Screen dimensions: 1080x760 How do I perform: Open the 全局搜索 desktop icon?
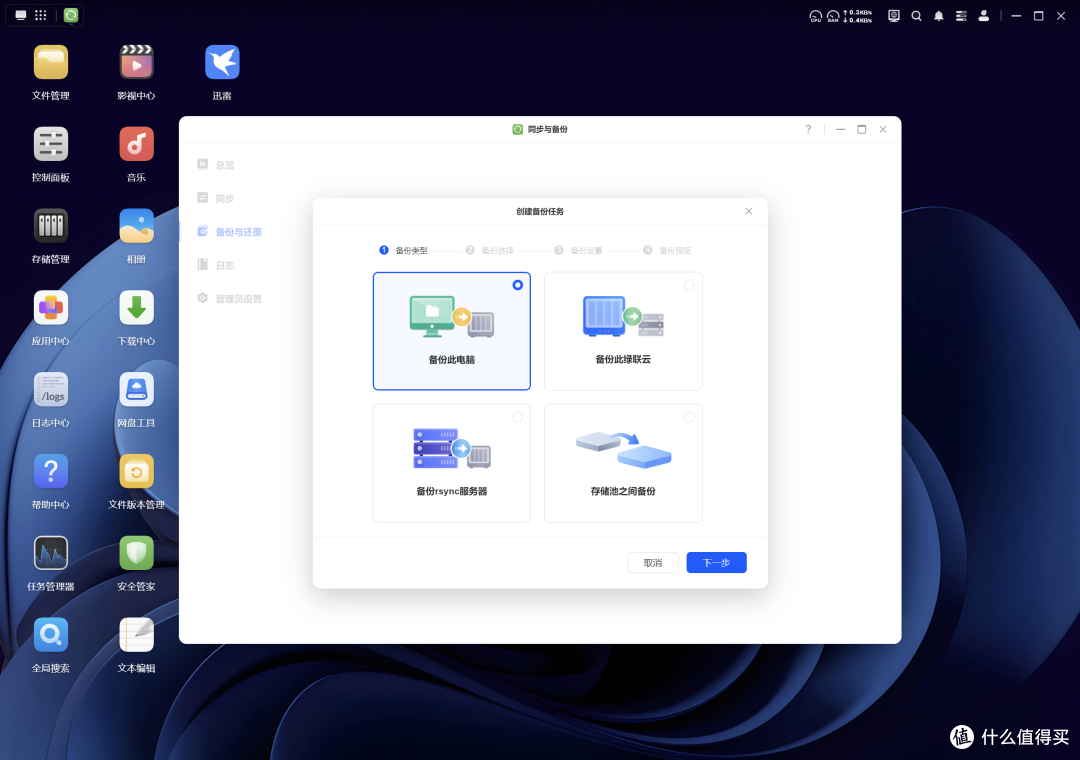[50, 635]
